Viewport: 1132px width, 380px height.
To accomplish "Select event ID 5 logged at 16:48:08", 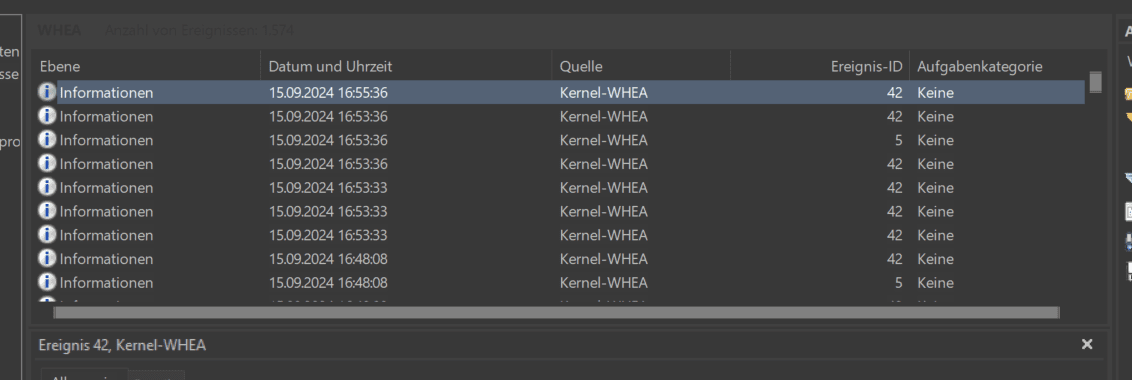I will 560,282.
